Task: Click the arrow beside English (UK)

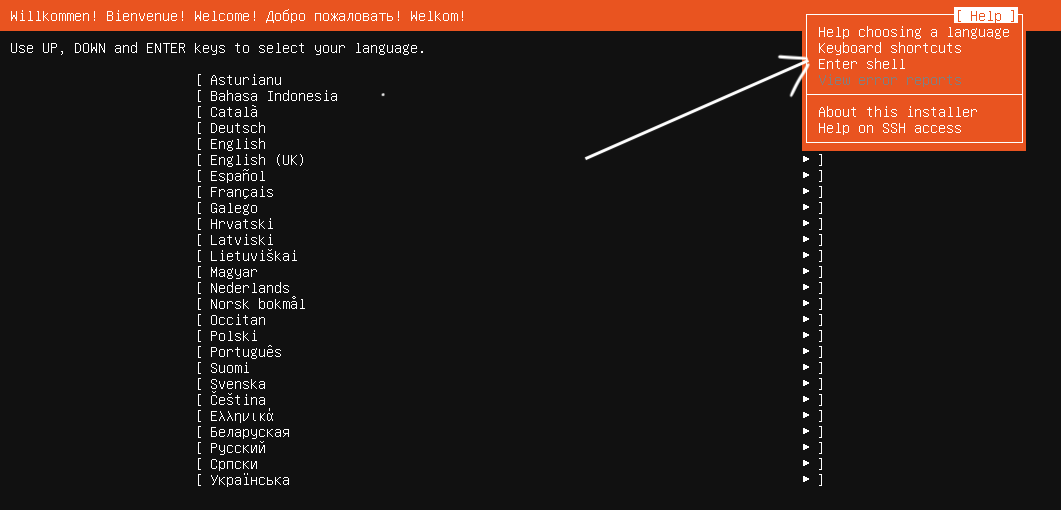Action: pyautogui.click(x=806, y=159)
